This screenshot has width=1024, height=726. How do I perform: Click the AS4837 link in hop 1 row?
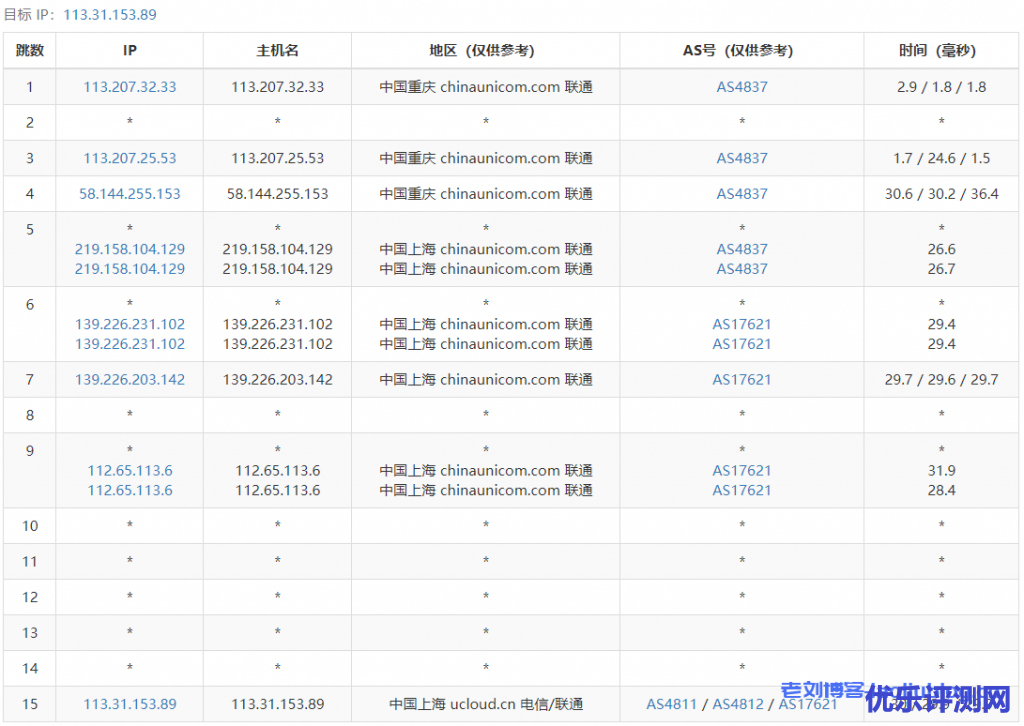[742, 87]
